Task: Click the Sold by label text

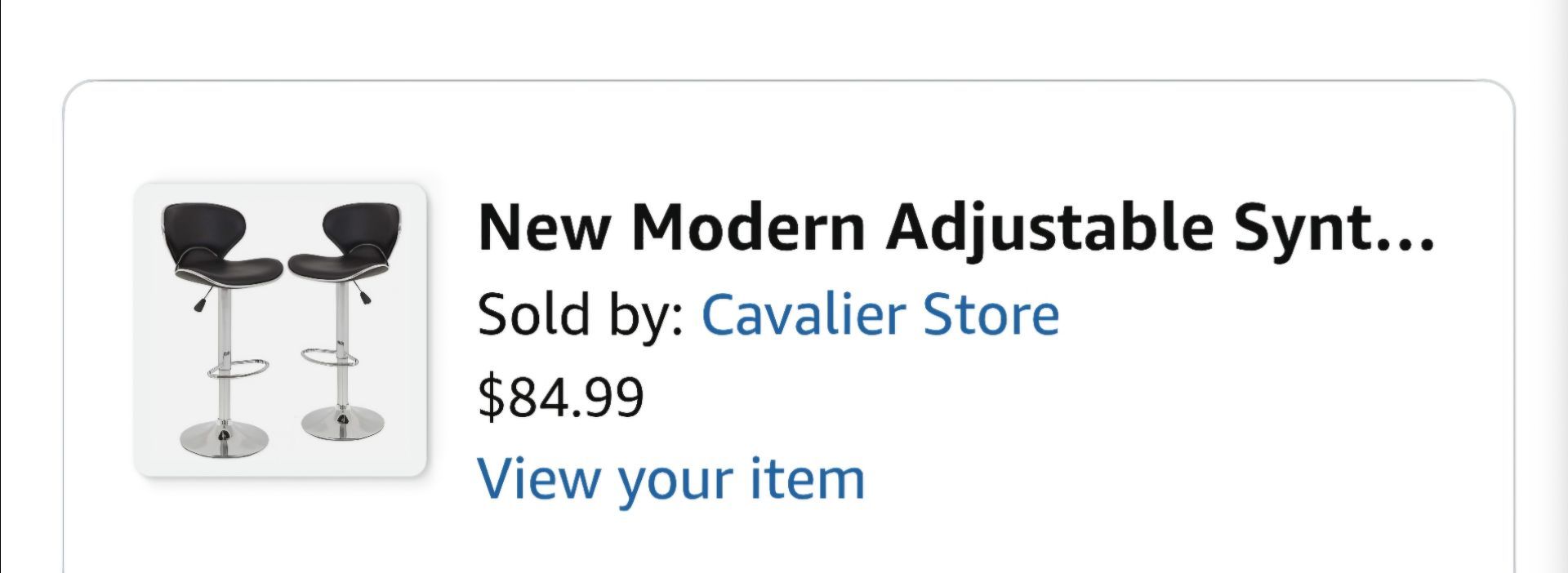Action: click(x=581, y=315)
